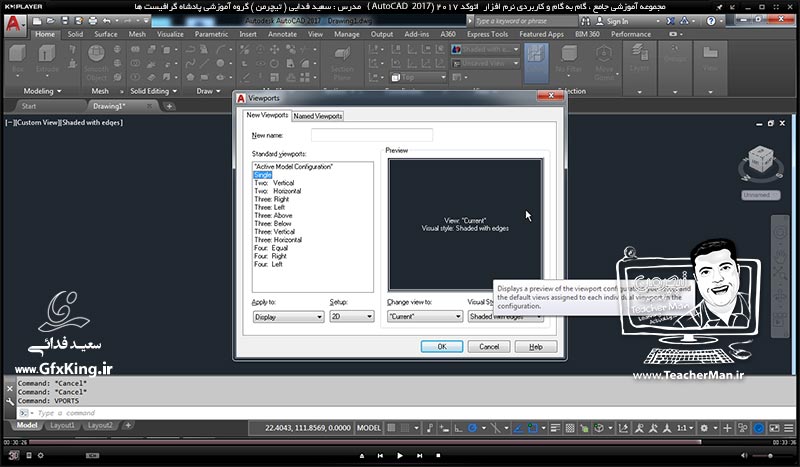Toggle polar tracking in status bar
This screenshot has width=800, height=467.
click(472, 428)
